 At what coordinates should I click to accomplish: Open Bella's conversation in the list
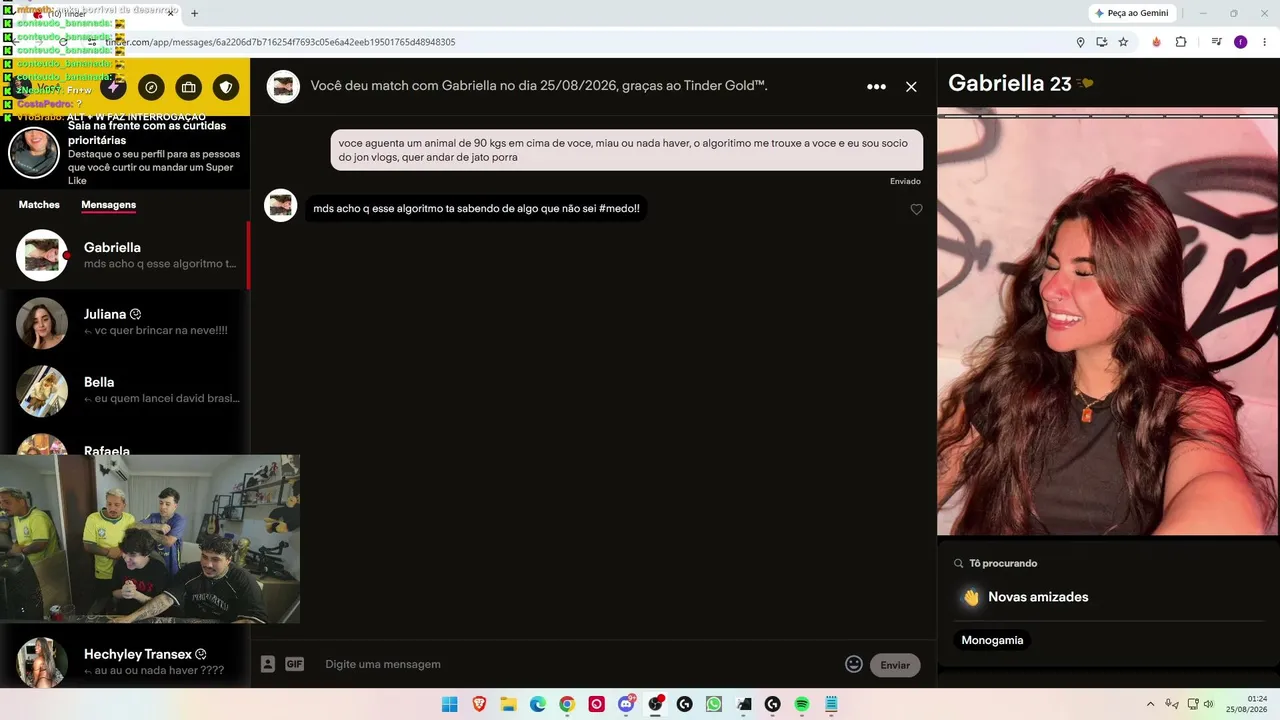tap(125, 390)
